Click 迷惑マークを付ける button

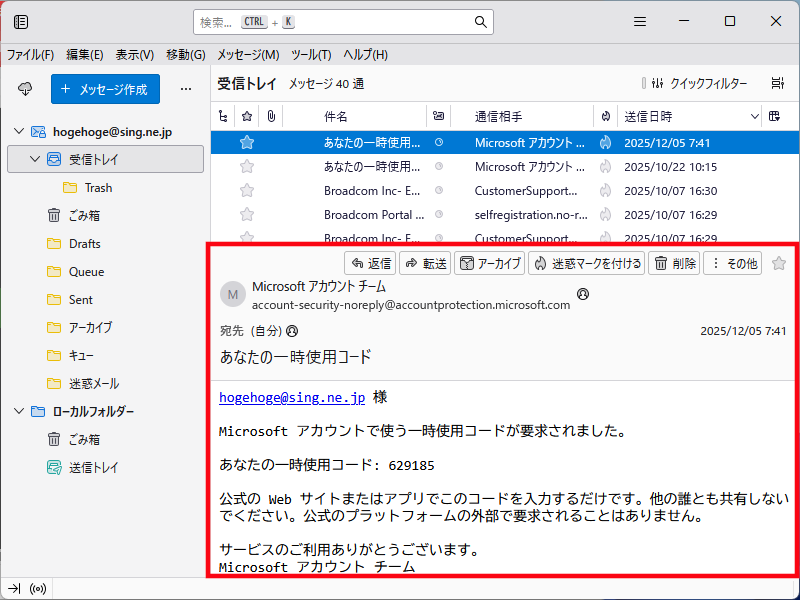[587, 263]
